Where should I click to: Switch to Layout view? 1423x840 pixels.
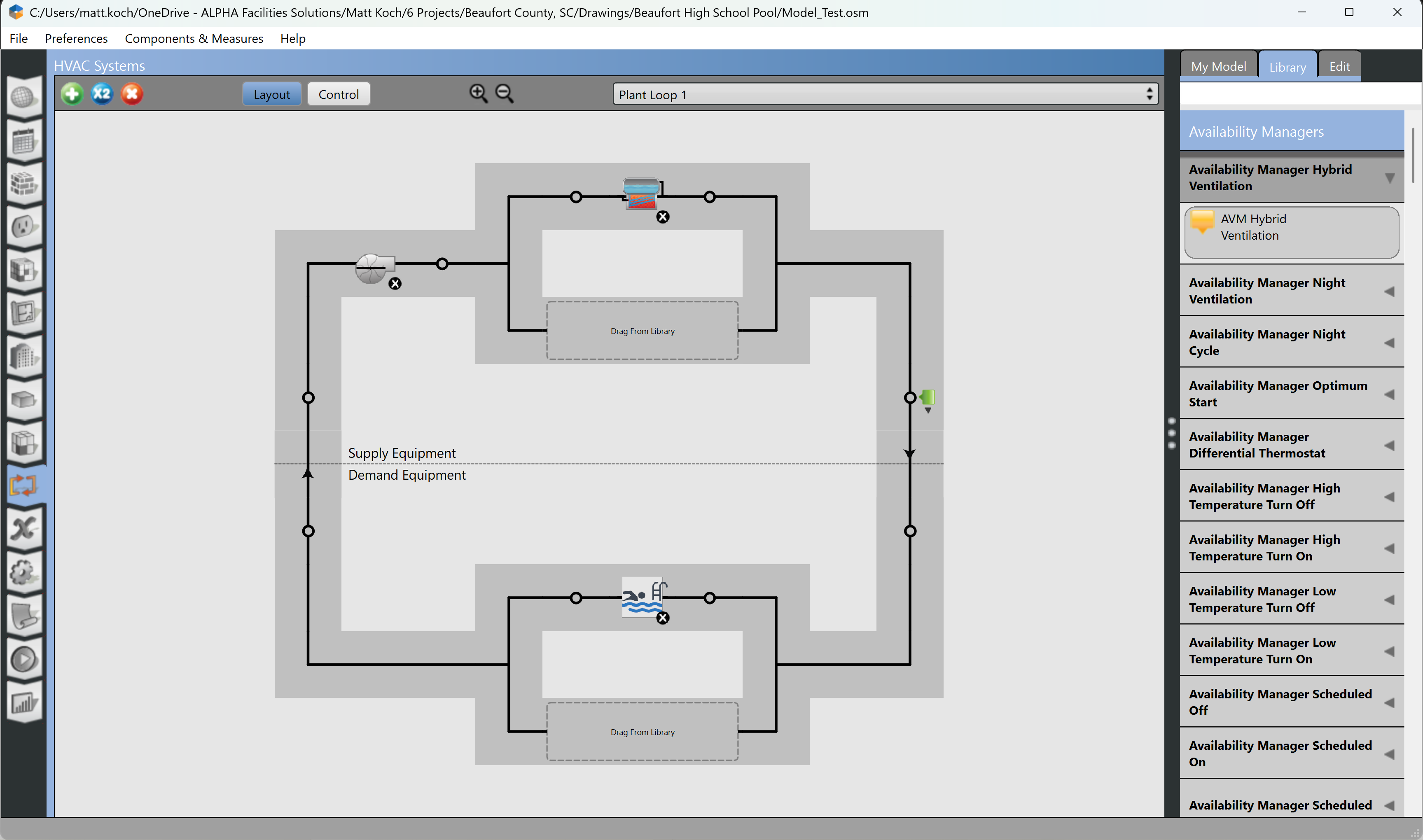pos(272,94)
